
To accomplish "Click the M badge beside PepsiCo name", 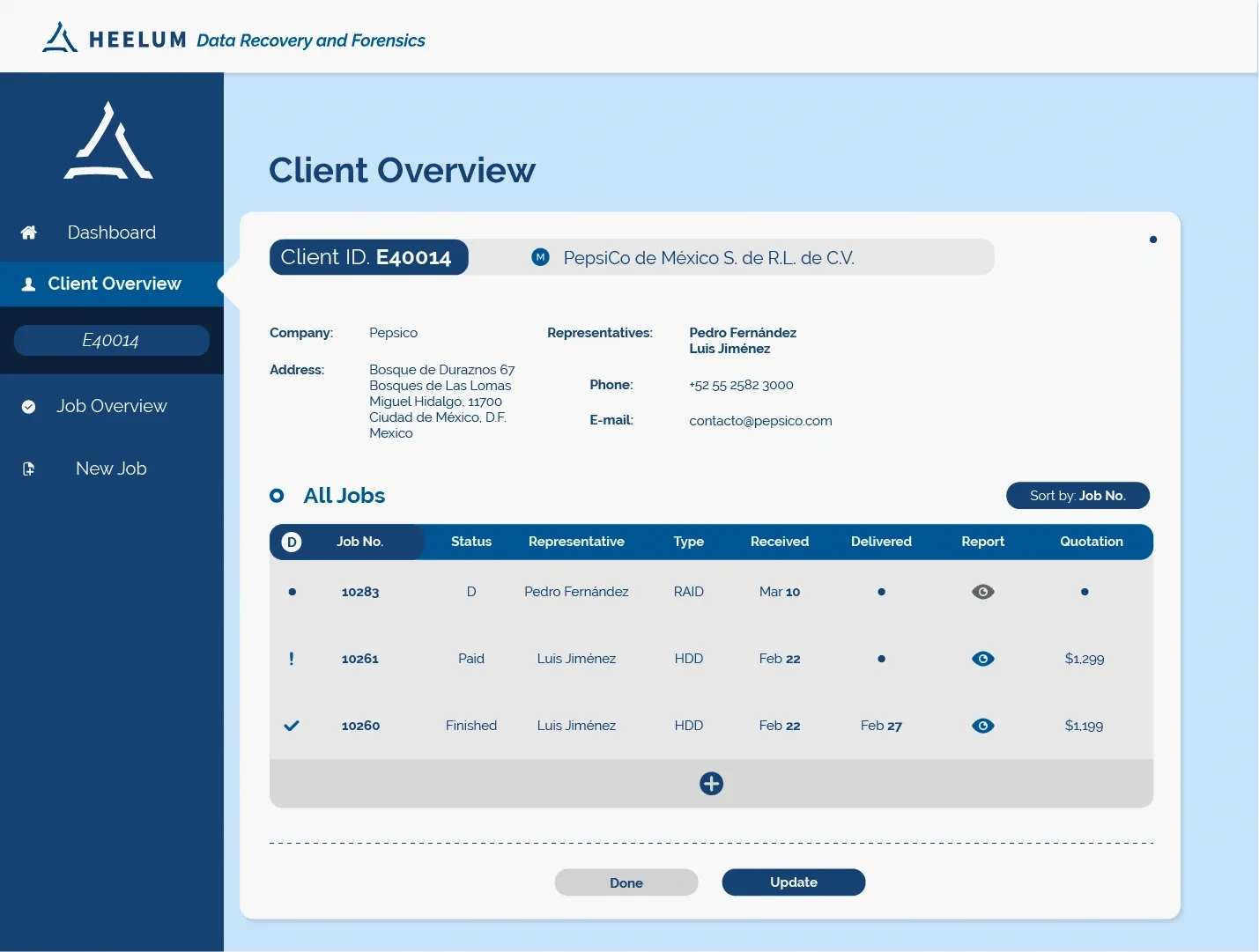I will pos(541,257).
